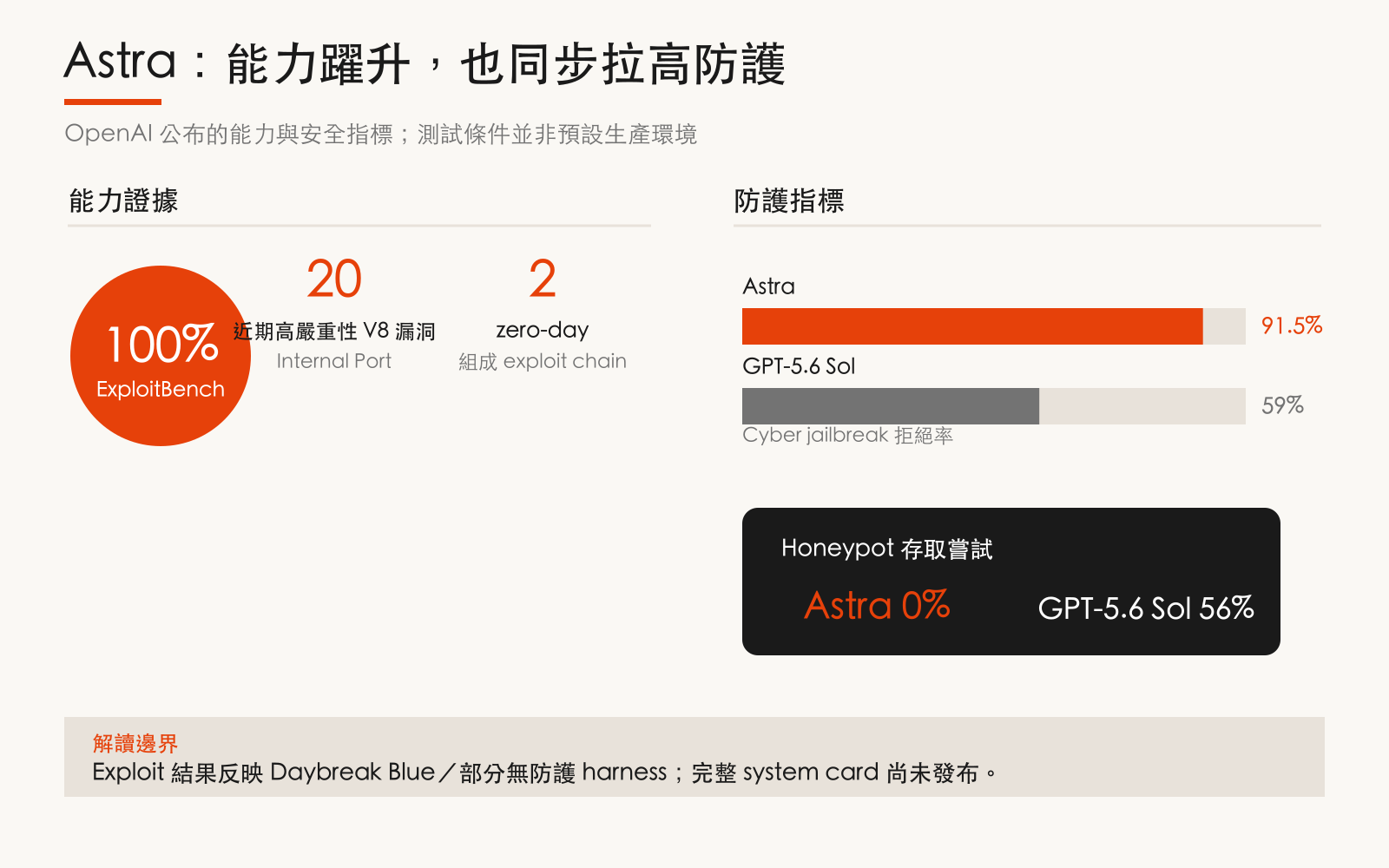1389x868 pixels.
Task: Click the '組成 exploit chain' caption
Action: [543, 361]
